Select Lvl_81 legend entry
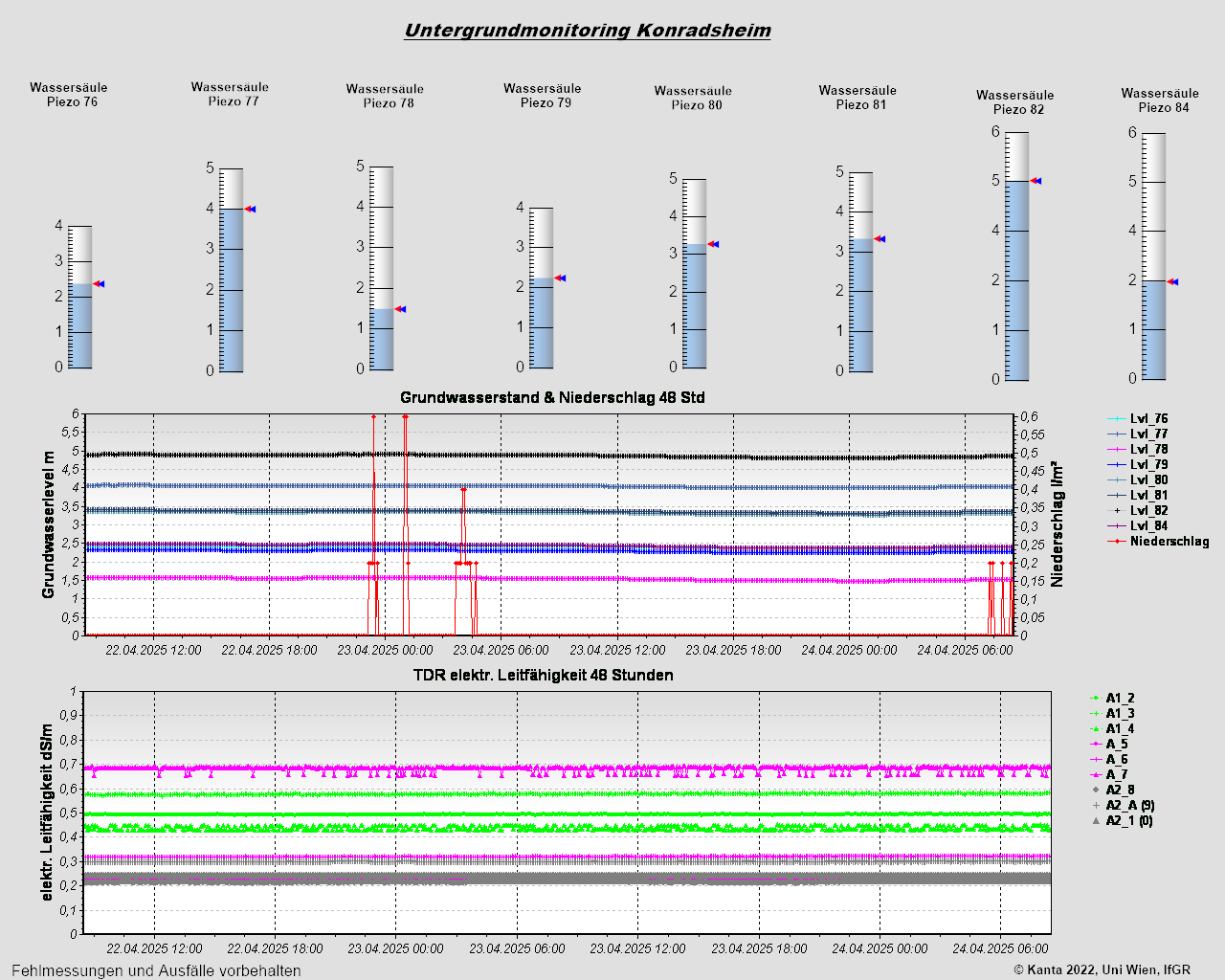This screenshot has height=980, width=1225. click(x=1138, y=495)
